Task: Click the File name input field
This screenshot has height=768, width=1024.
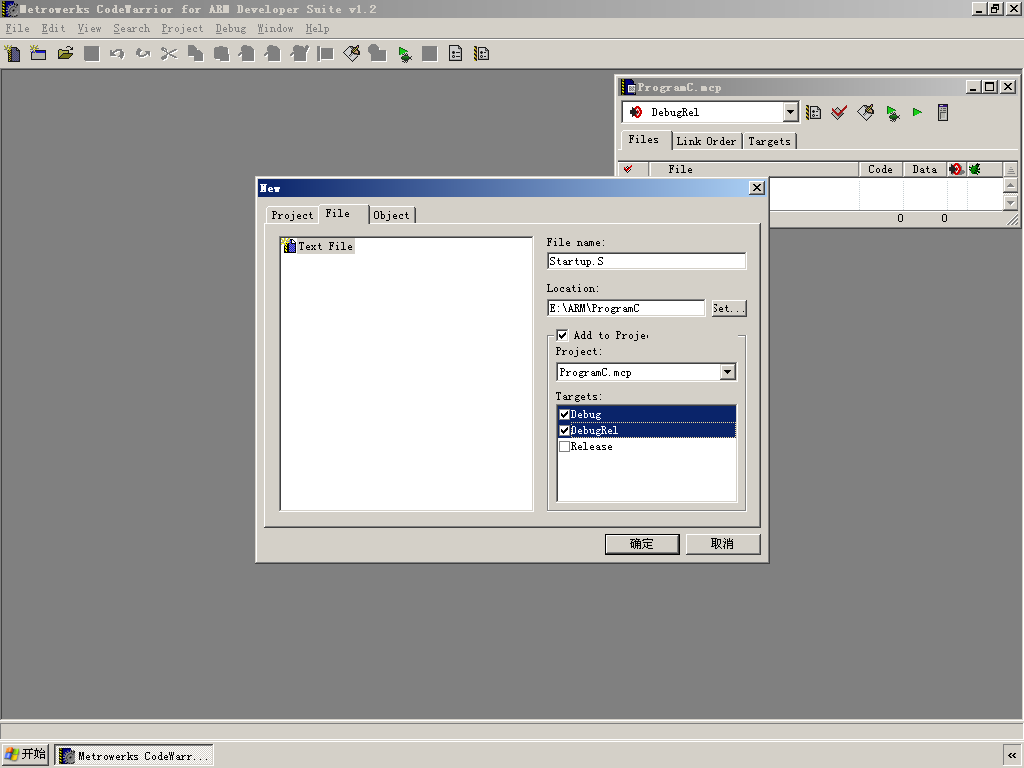Action: pyautogui.click(x=647, y=261)
